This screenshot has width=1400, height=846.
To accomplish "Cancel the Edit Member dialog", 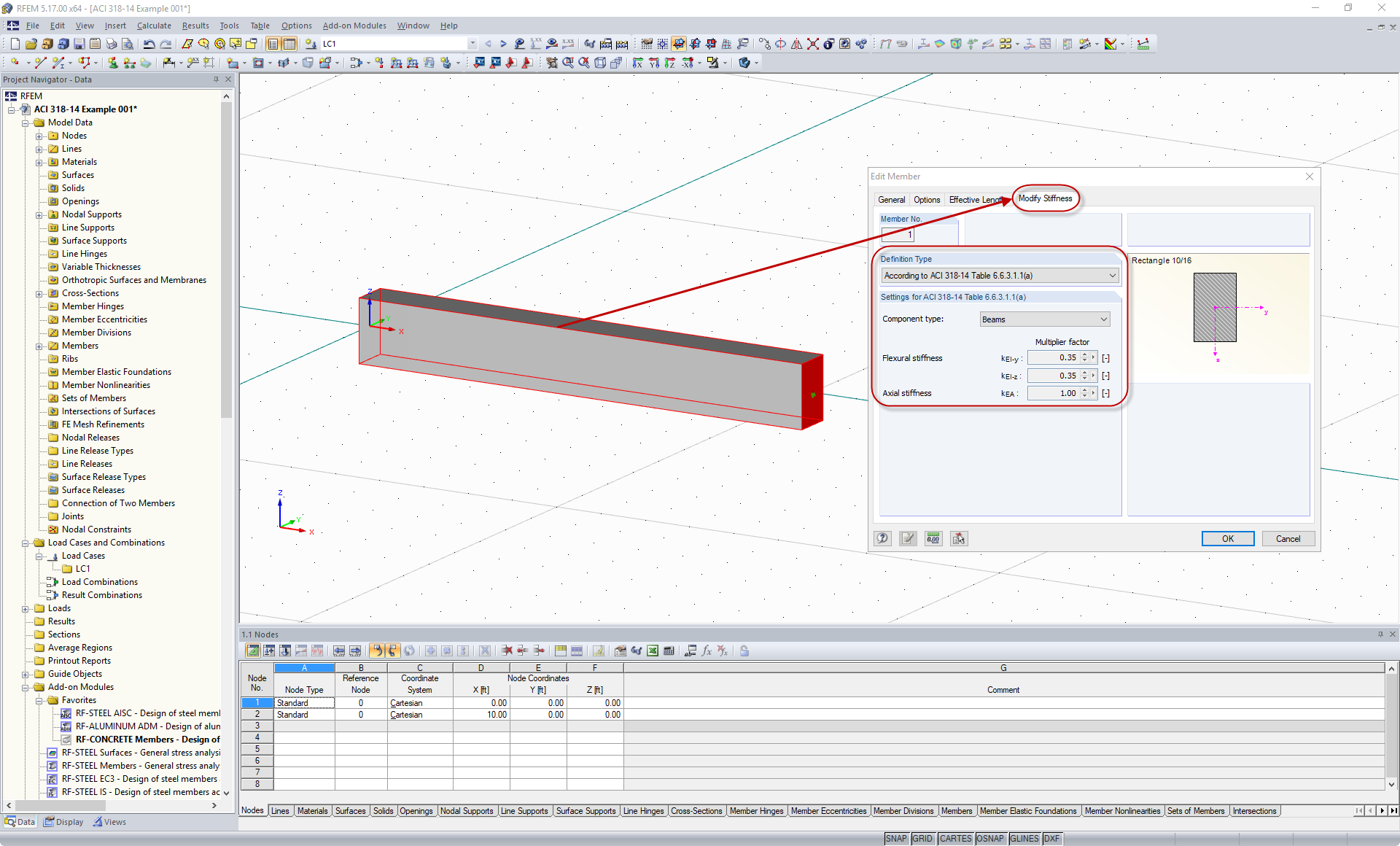I will coord(1288,538).
